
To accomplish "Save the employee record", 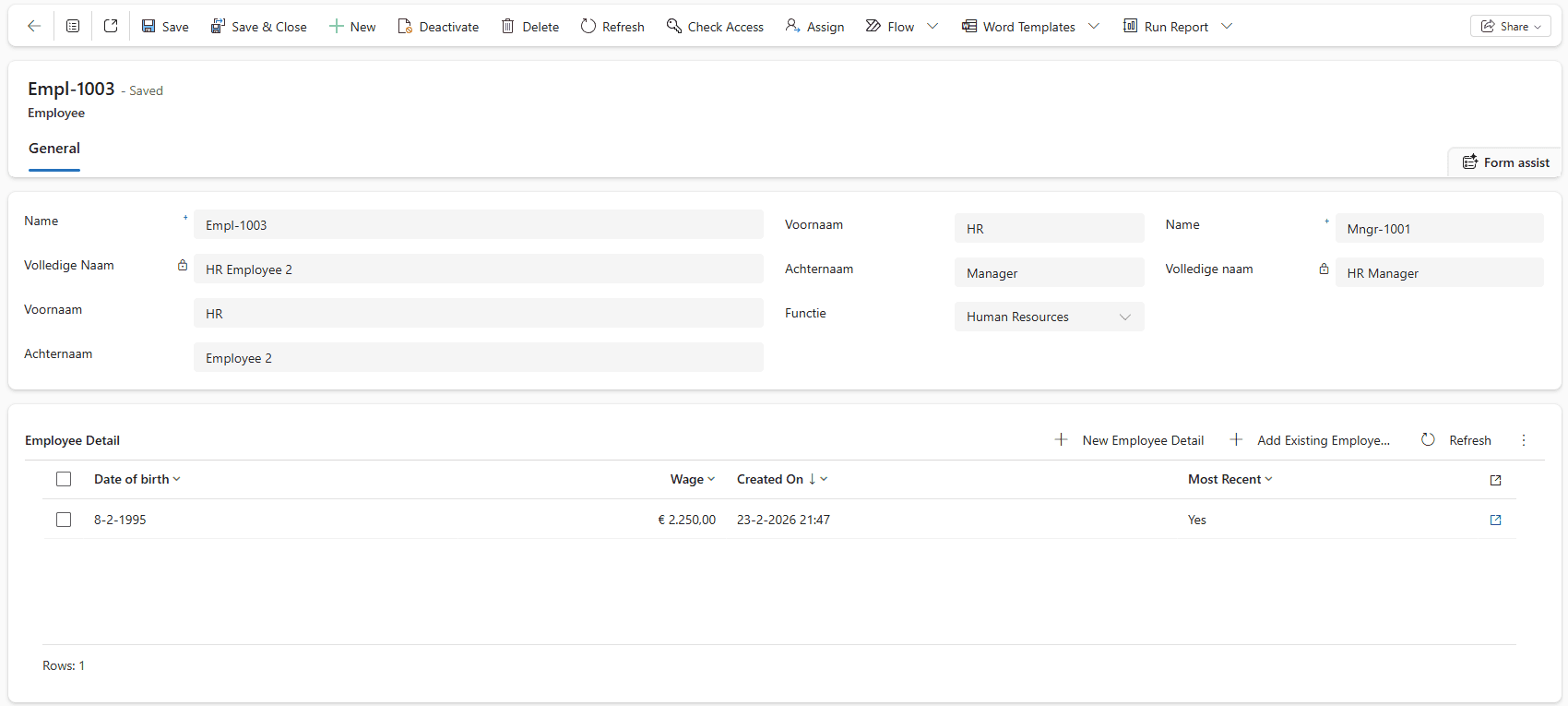I will pos(165,27).
